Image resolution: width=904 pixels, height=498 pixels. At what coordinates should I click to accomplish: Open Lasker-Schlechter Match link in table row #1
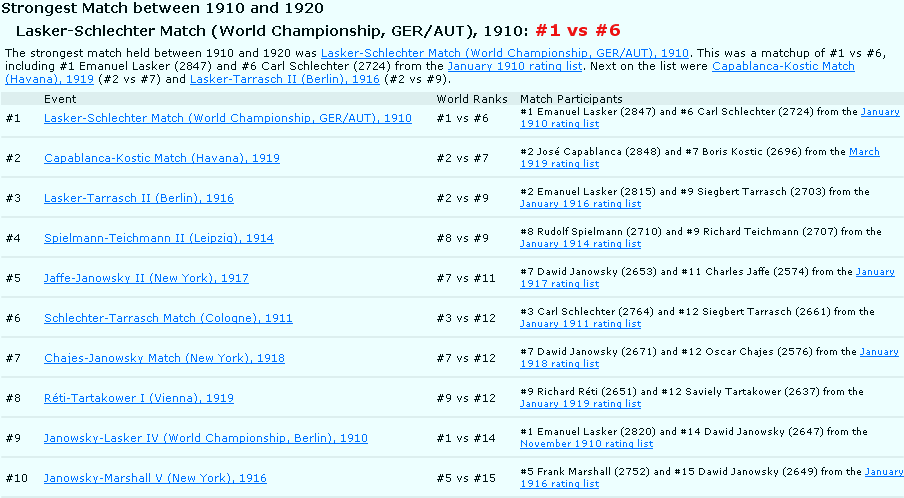227,118
